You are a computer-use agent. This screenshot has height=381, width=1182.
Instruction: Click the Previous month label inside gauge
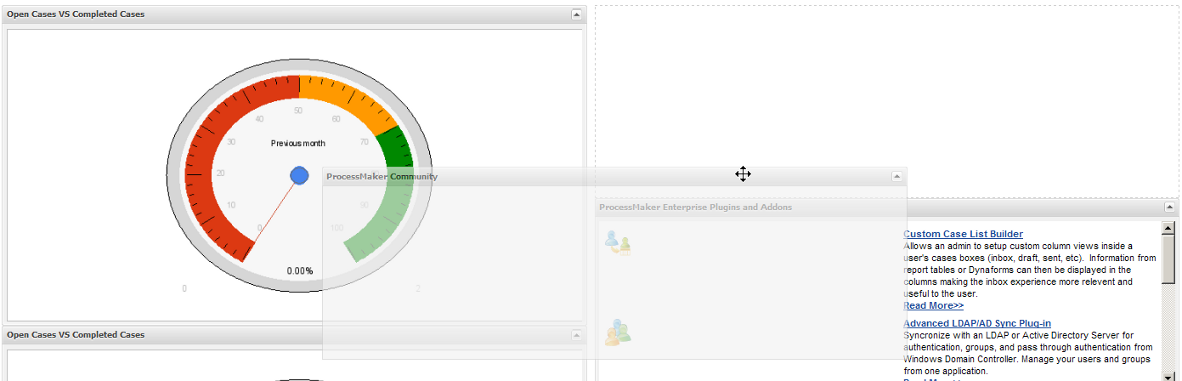tap(298, 143)
